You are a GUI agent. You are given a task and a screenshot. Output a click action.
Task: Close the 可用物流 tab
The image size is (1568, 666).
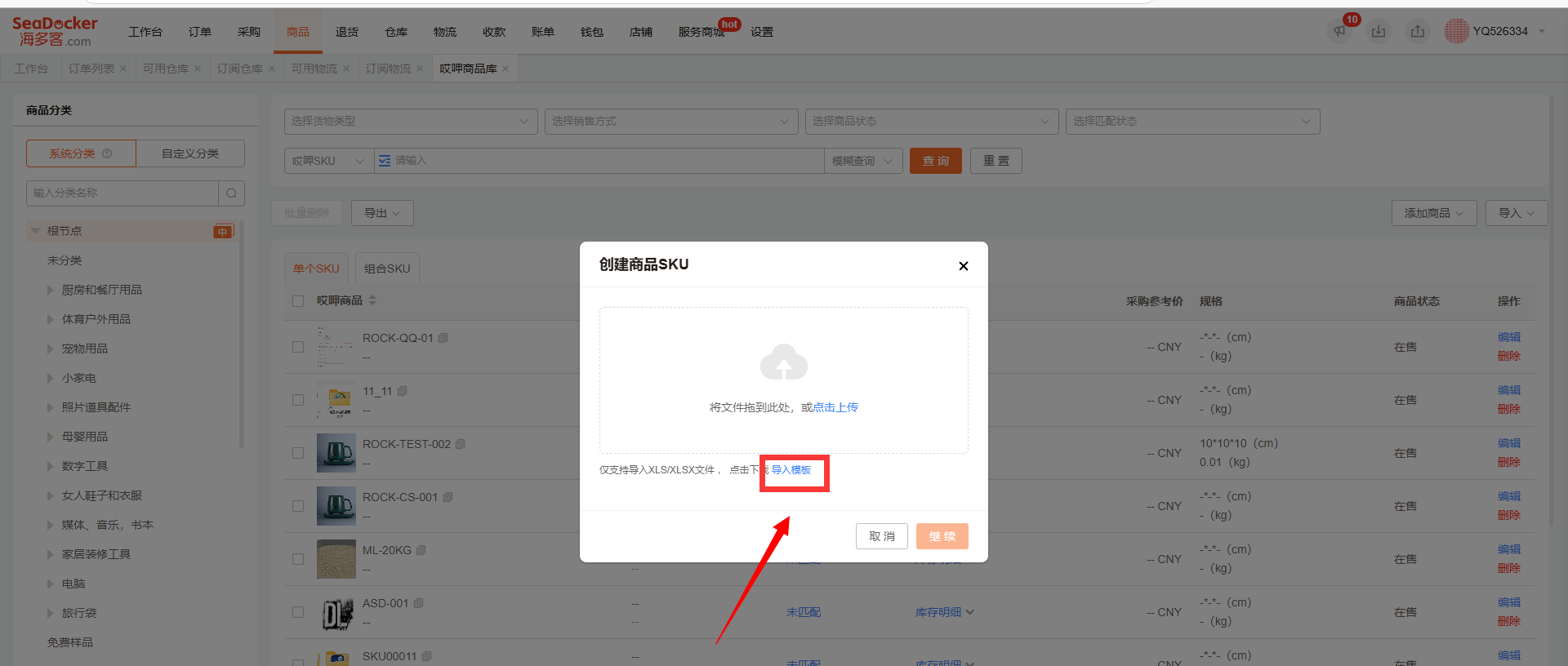346,69
